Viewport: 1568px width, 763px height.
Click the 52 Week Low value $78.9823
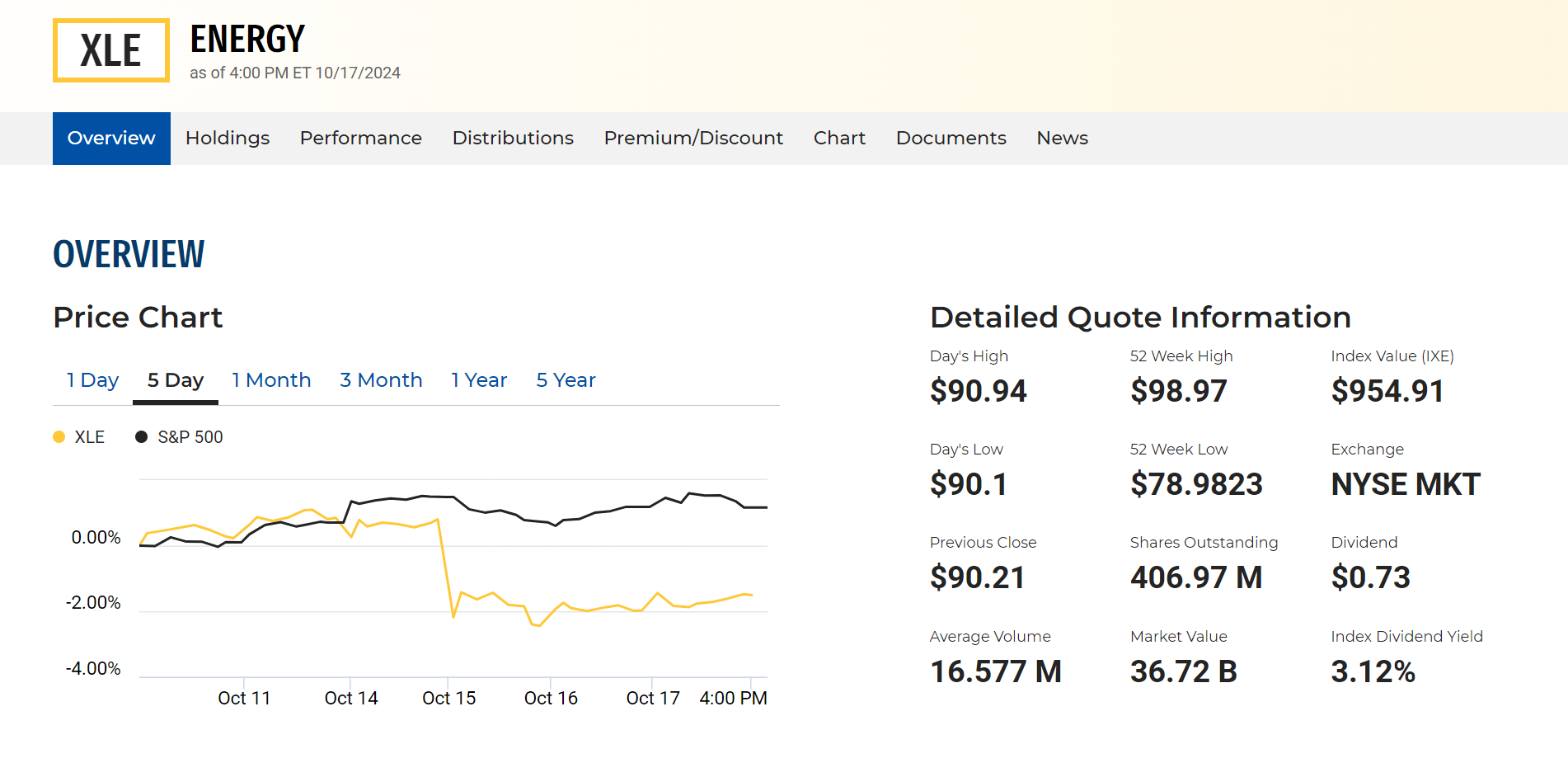coord(1196,484)
